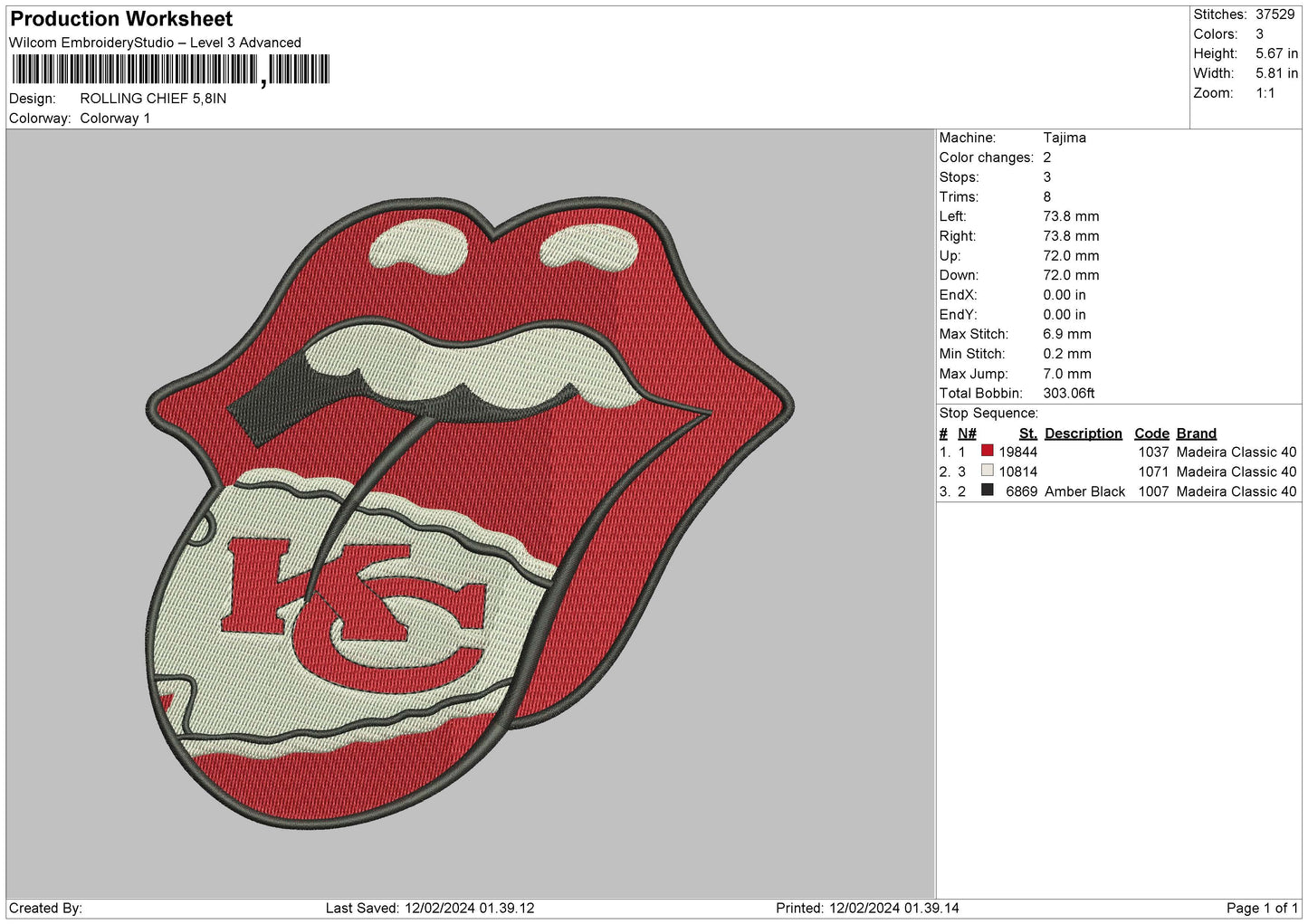Click the Width value '5.81 in'
1308x924 pixels.
(1276, 73)
